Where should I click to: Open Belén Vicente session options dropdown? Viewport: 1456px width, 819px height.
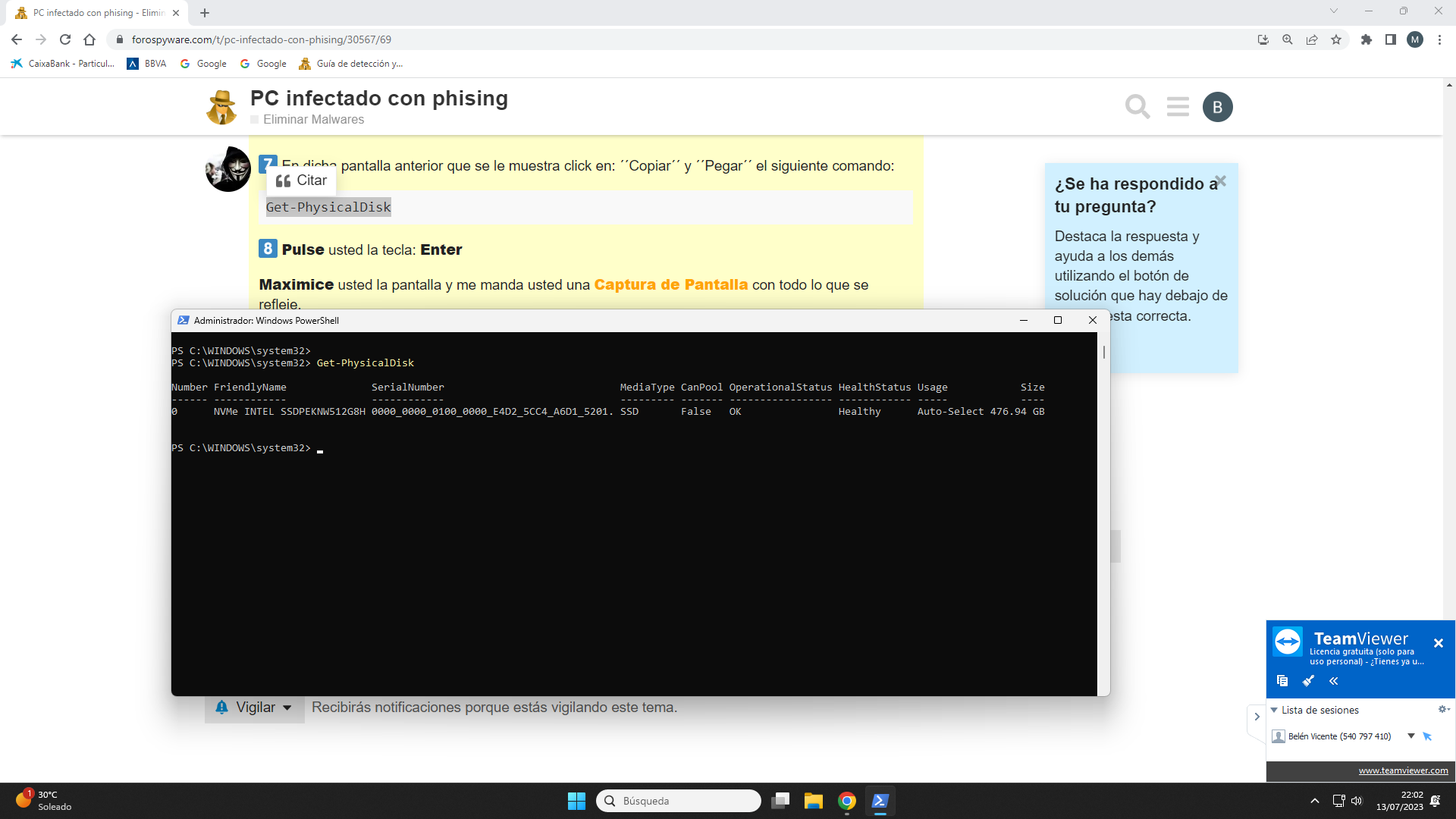[x=1411, y=736]
